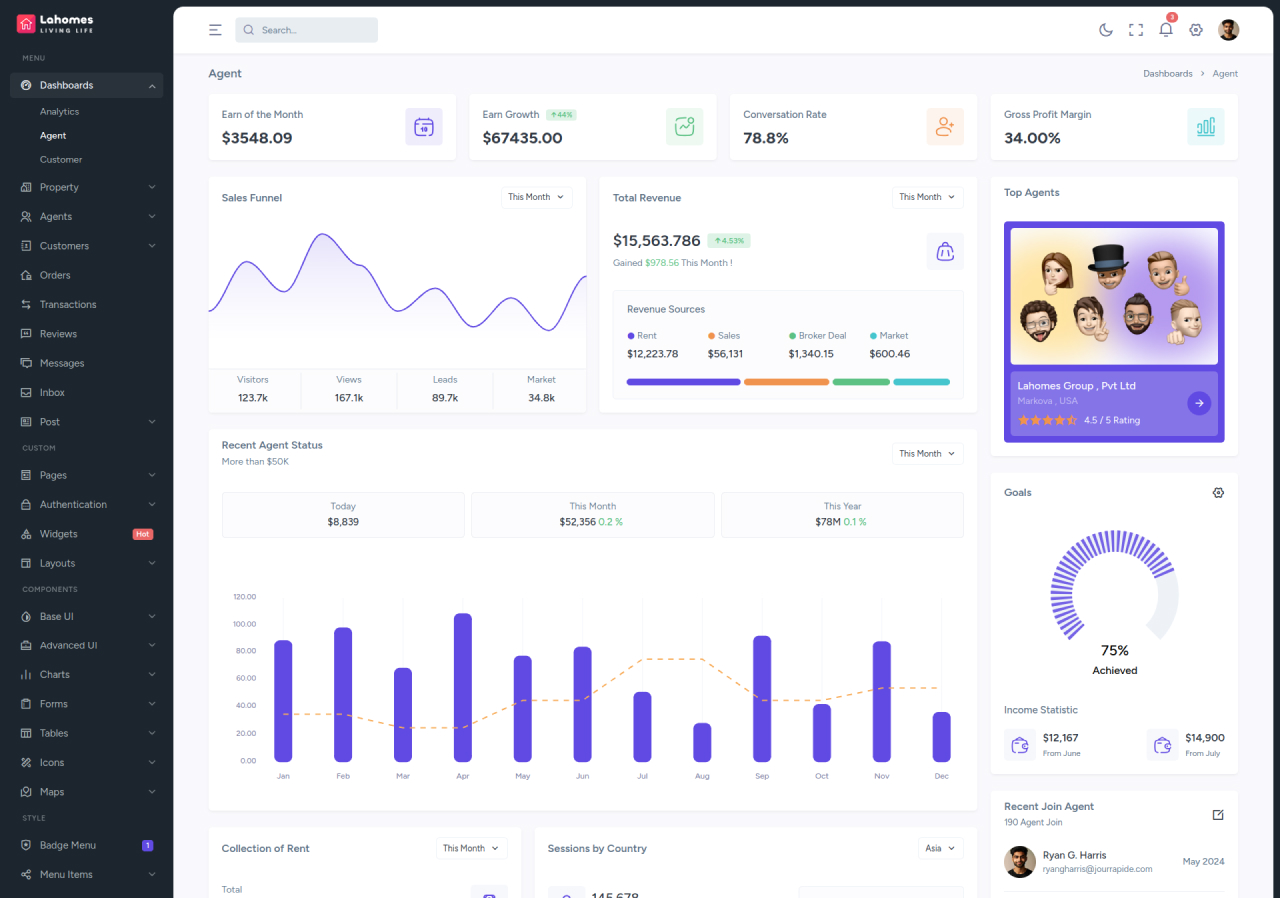1280x898 pixels.
Task: Expand Layouts sidebar menu
Action: 86,563
